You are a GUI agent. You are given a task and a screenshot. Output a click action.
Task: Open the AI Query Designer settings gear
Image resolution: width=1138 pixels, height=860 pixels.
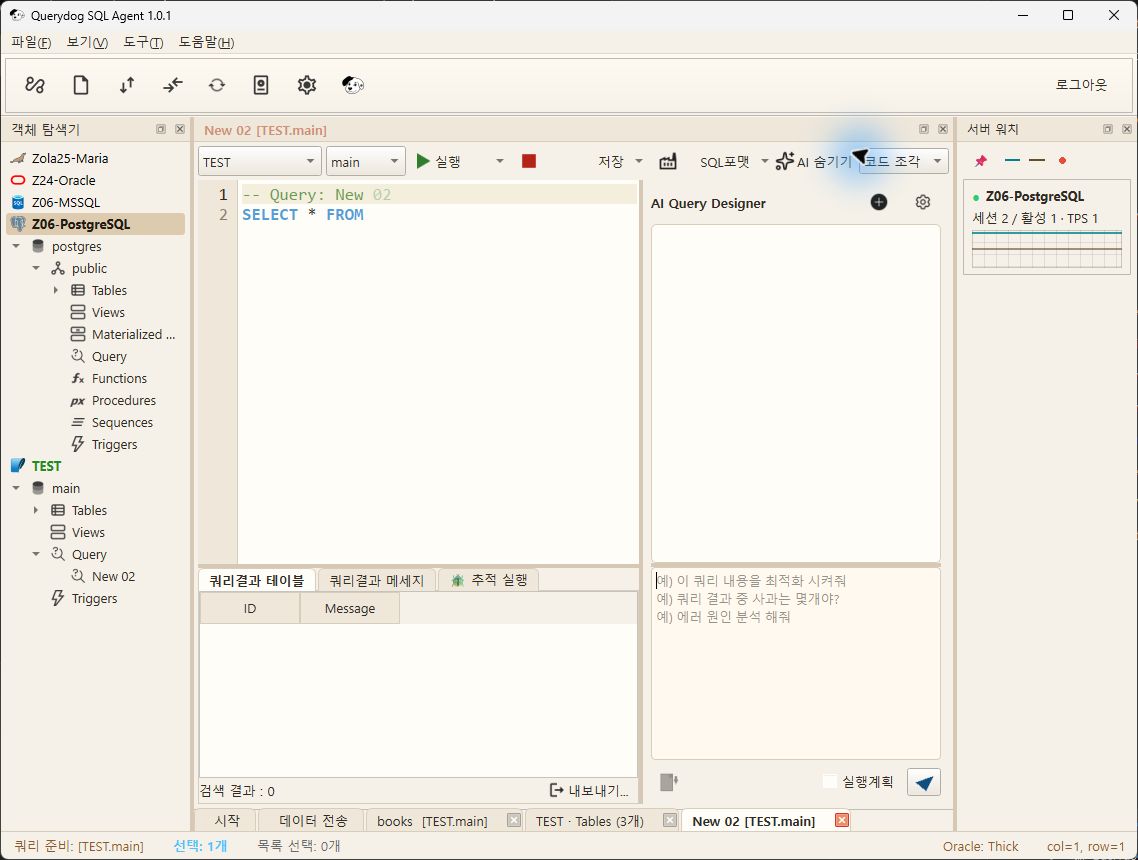click(x=922, y=202)
